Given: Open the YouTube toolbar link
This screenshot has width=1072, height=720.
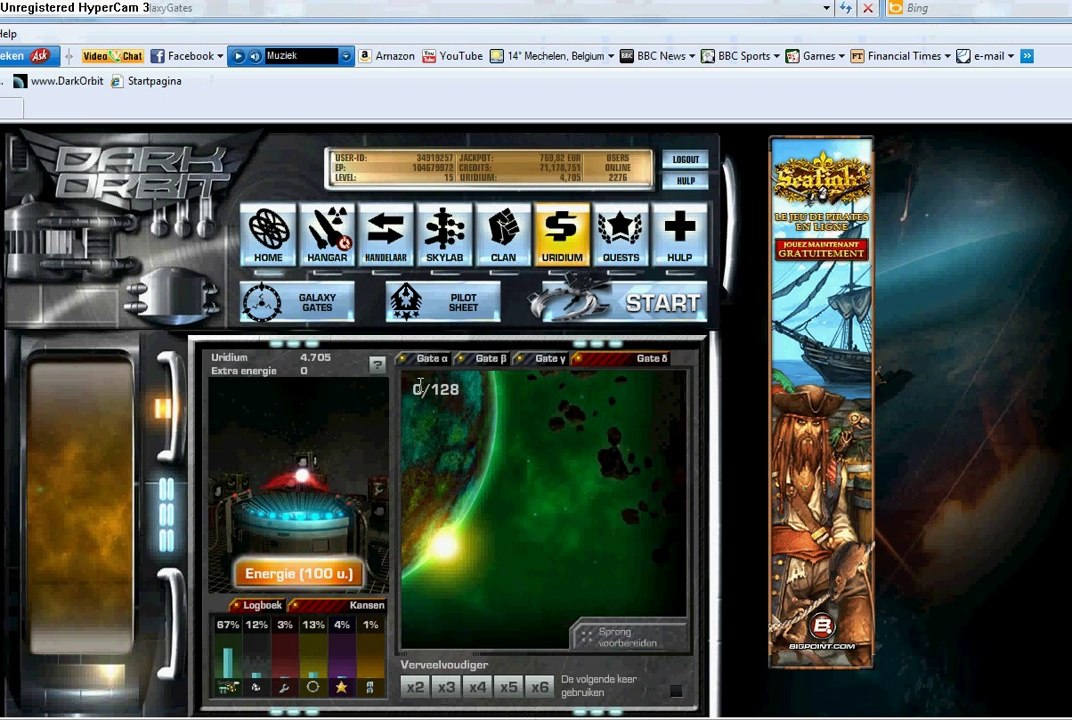Looking at the screenshot, I should pyautogui.click(x=453, y=56).
